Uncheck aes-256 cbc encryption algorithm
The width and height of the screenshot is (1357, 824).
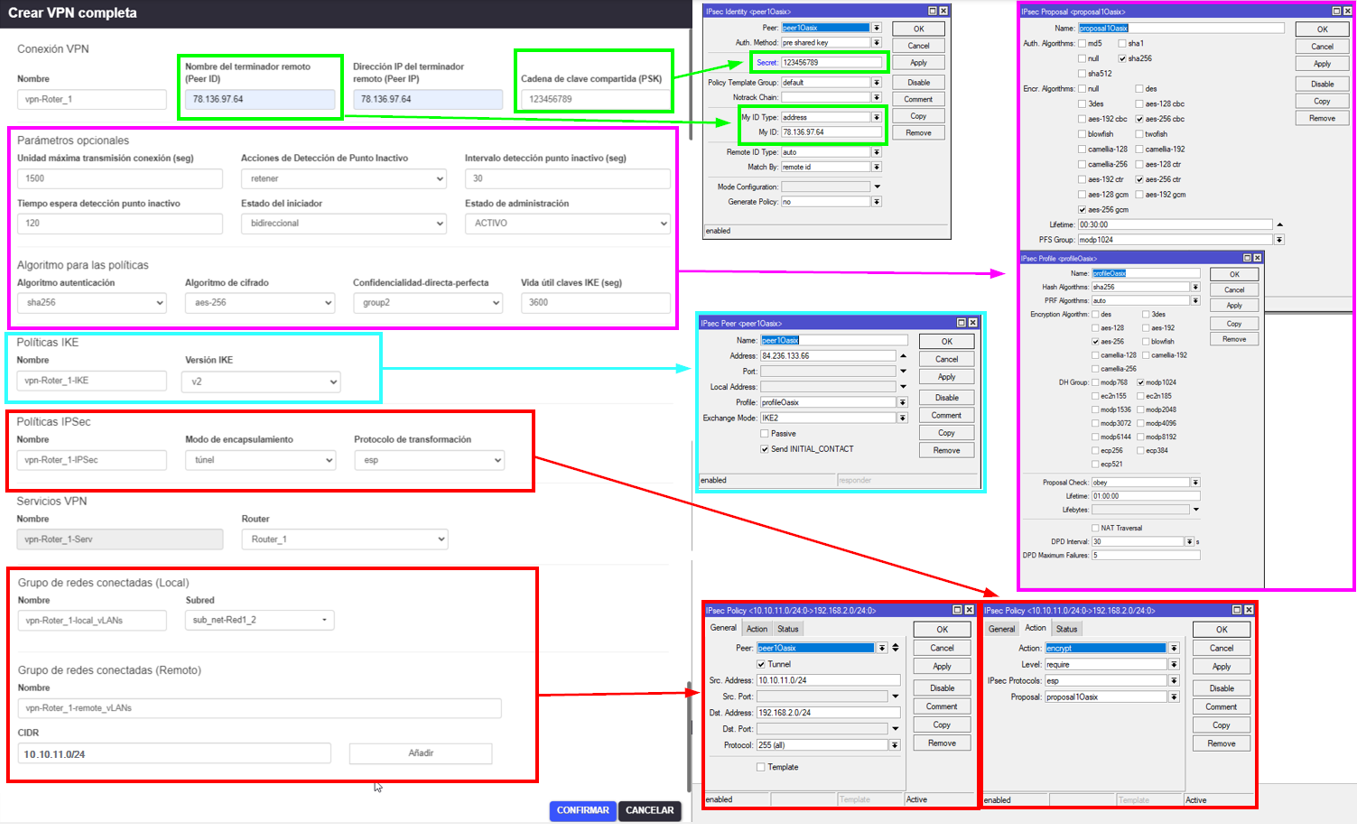[1140, 119]
